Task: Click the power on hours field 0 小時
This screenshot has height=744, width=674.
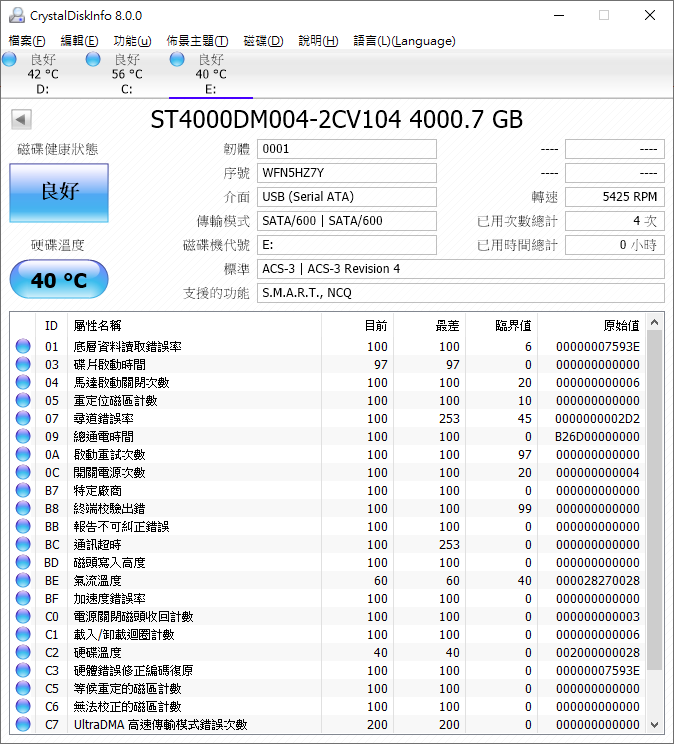Action: point(615,245)
